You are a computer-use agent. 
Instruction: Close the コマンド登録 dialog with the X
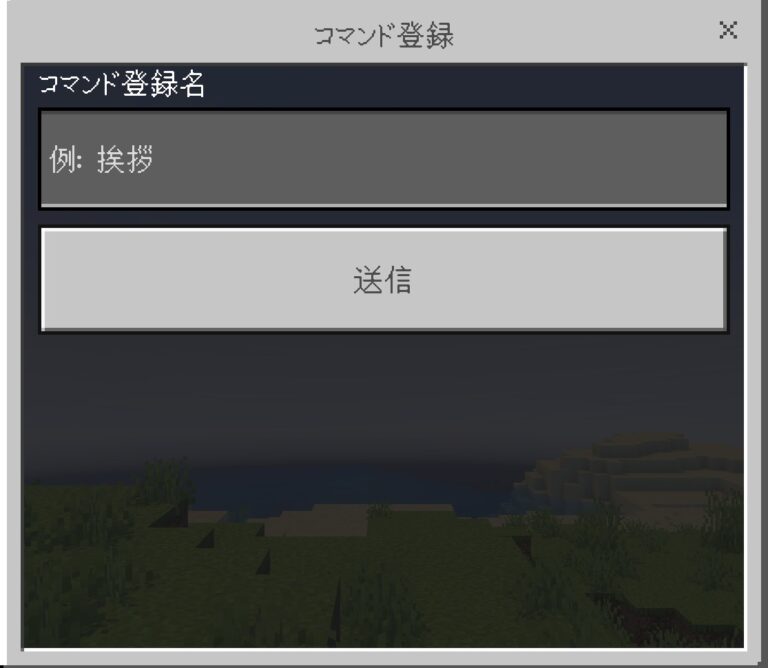pyautogui.click(x=728, y=30)
